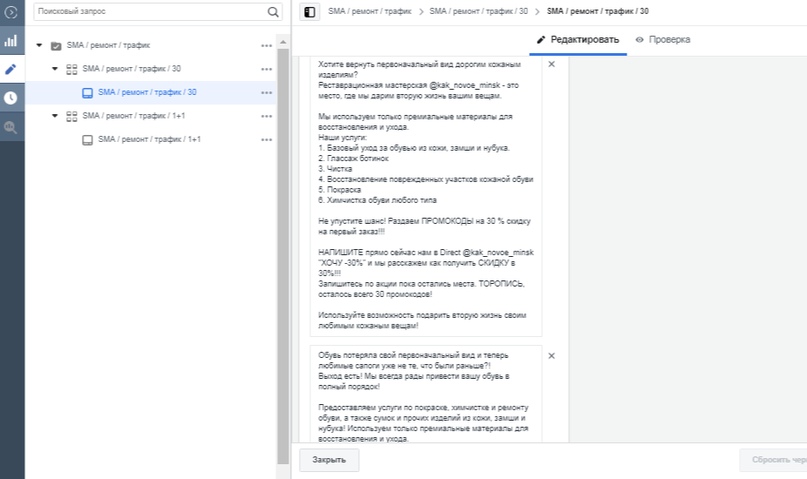Click in second ad text box Обувь потеряла
This screenshot has width=807, height=479.
tap(426, 394)
